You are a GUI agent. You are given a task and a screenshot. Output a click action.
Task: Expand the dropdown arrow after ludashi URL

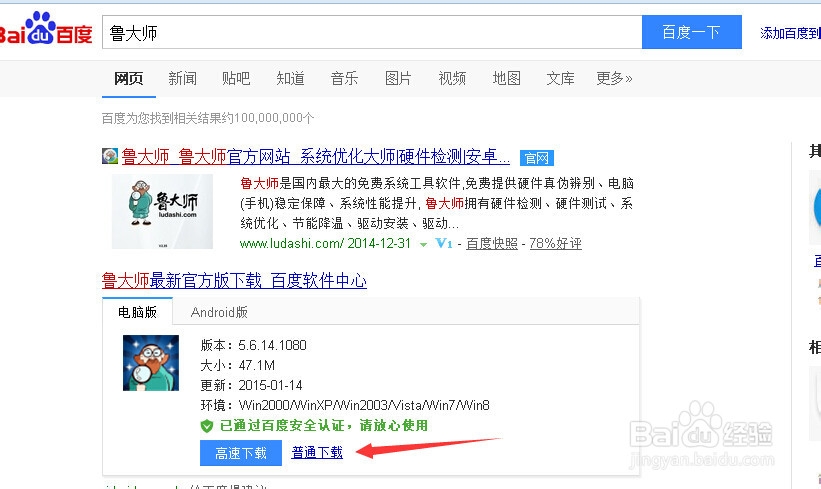click(x=423, y=244)
